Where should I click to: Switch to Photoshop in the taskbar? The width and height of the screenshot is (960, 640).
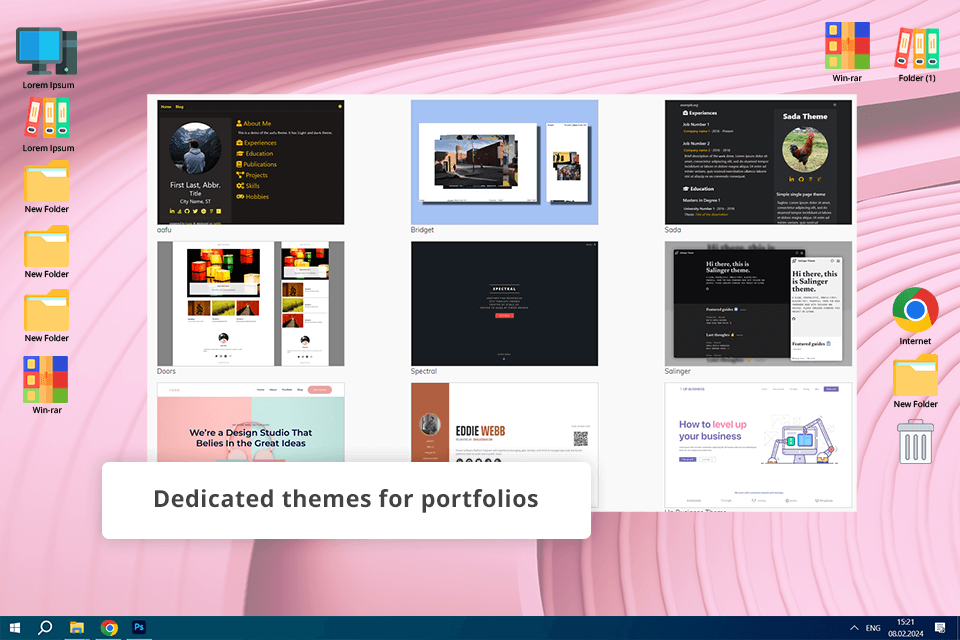pos(139,627)
